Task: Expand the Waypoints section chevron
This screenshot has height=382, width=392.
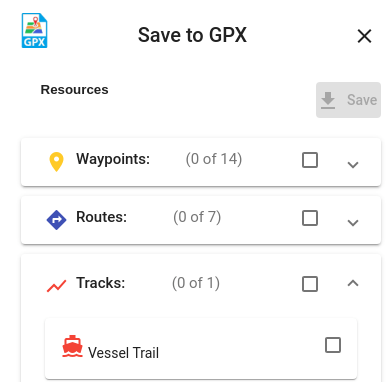Action: (x=353, y=164)
